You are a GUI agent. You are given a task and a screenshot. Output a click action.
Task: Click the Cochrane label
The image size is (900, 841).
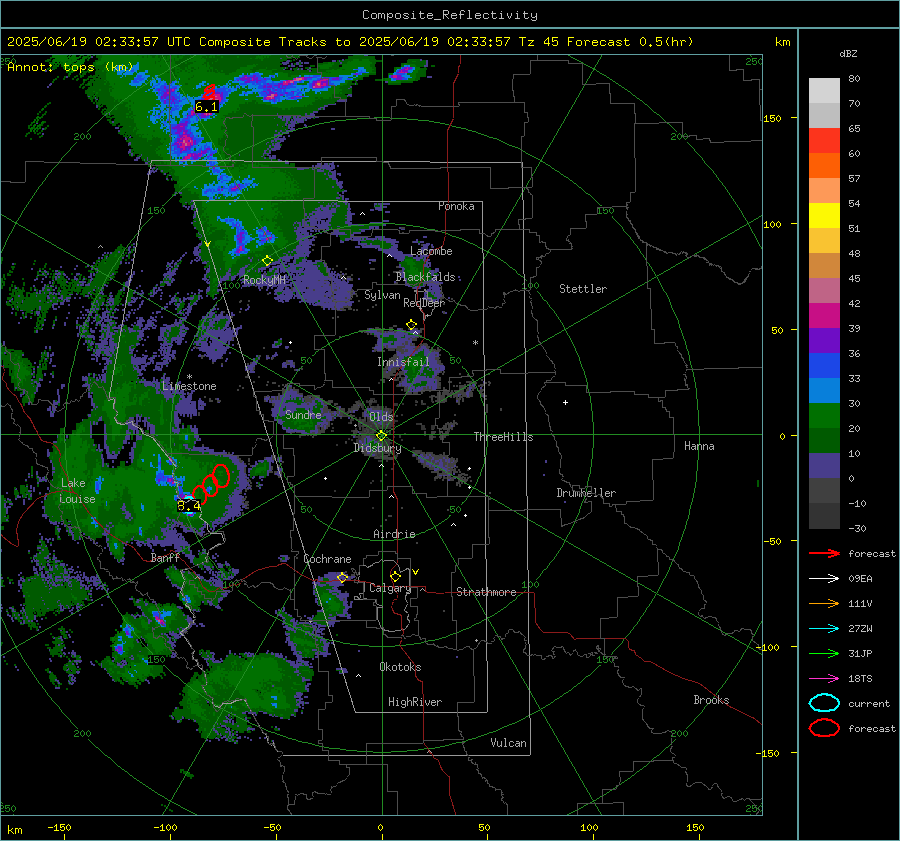[327, 559]
